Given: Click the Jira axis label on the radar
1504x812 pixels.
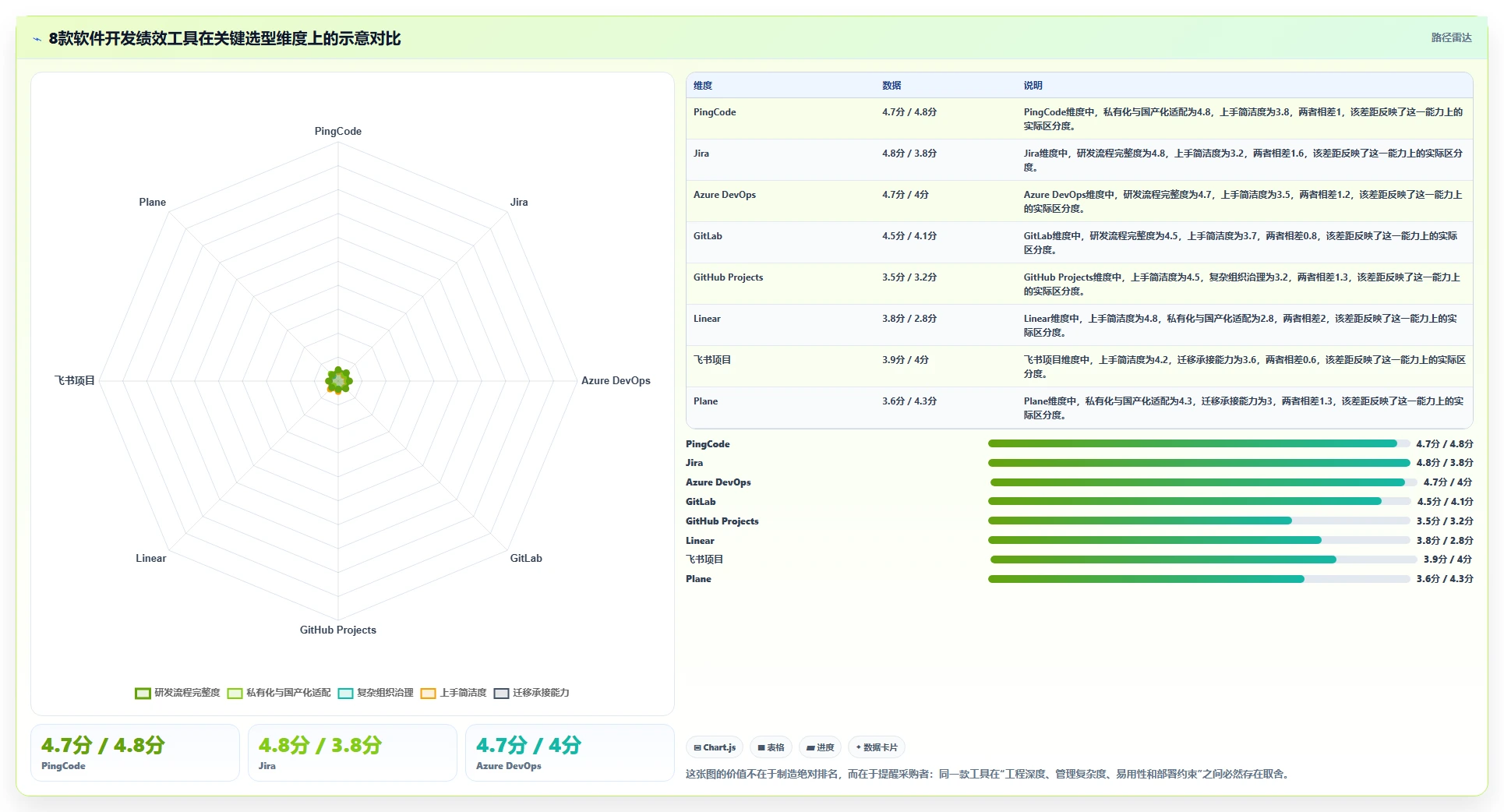Looking at the screenshot, I should click(x=519, y=202).
